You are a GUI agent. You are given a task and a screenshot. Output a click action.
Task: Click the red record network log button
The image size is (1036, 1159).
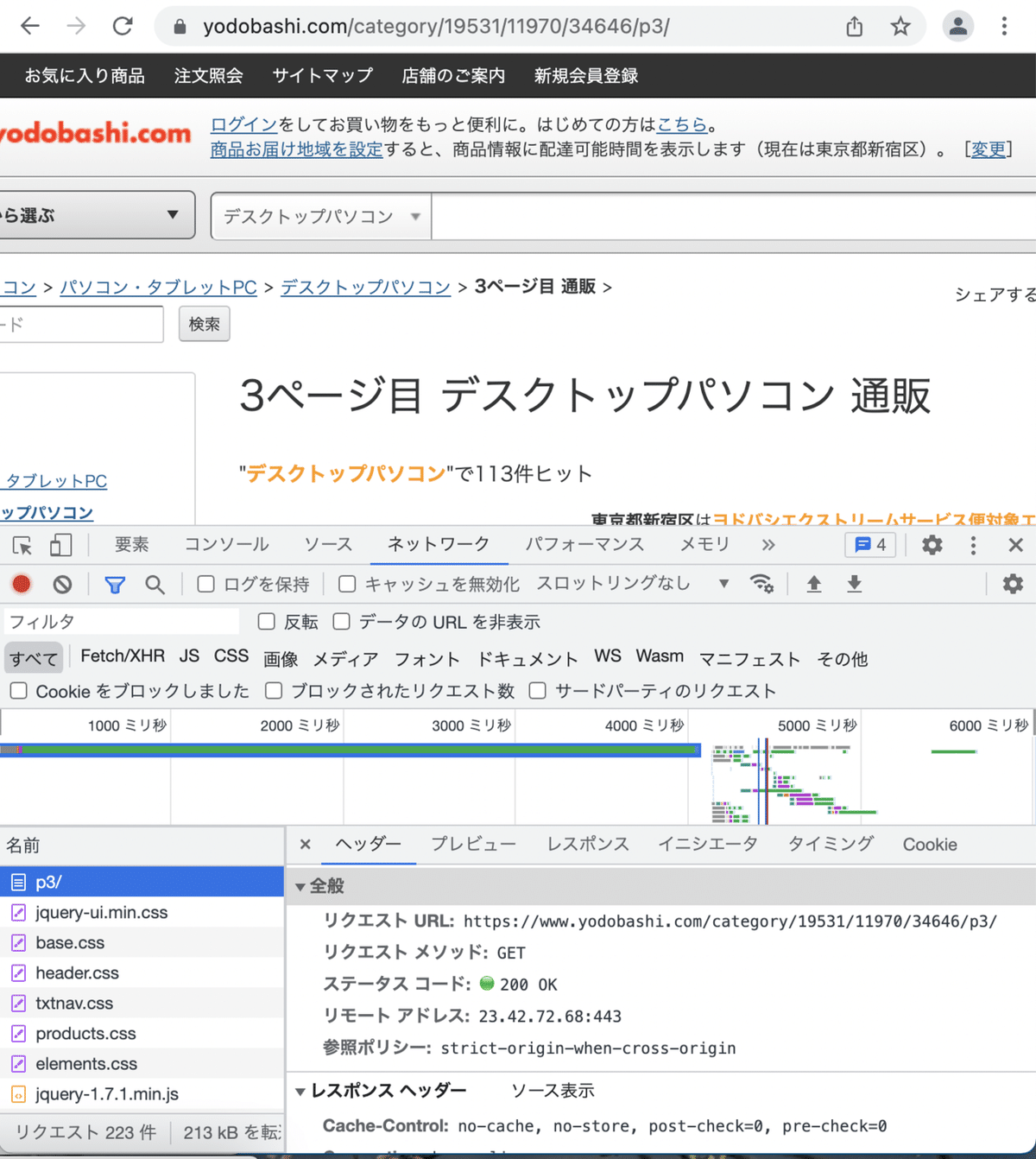coord(22,585)
